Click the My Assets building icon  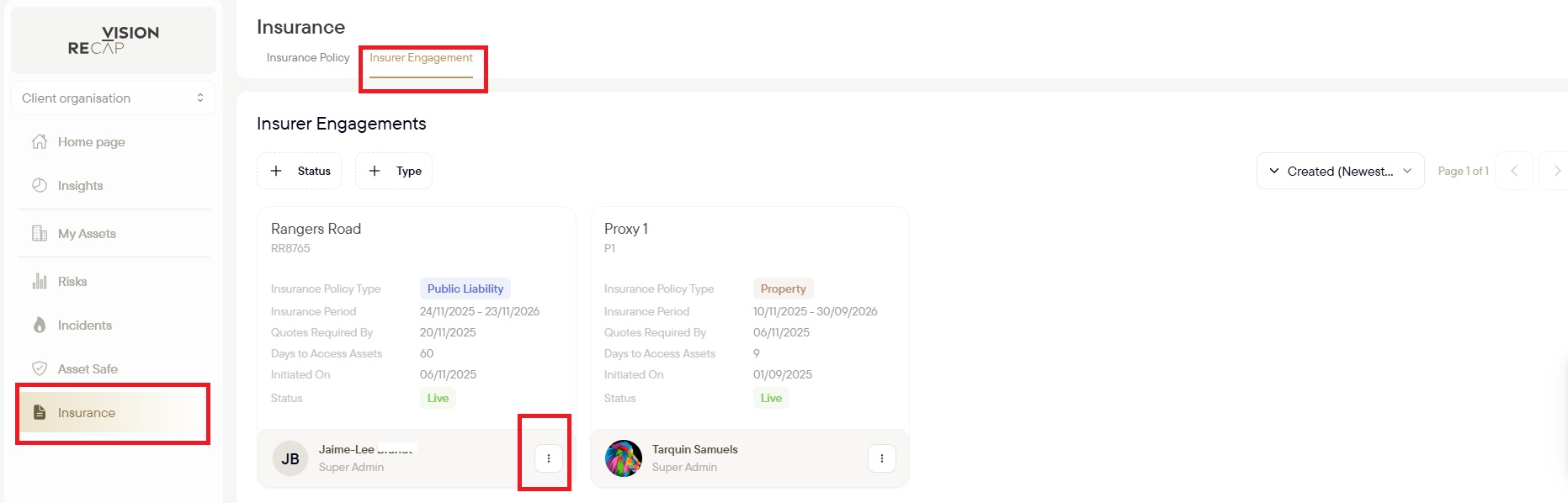[x=40, y=233]
